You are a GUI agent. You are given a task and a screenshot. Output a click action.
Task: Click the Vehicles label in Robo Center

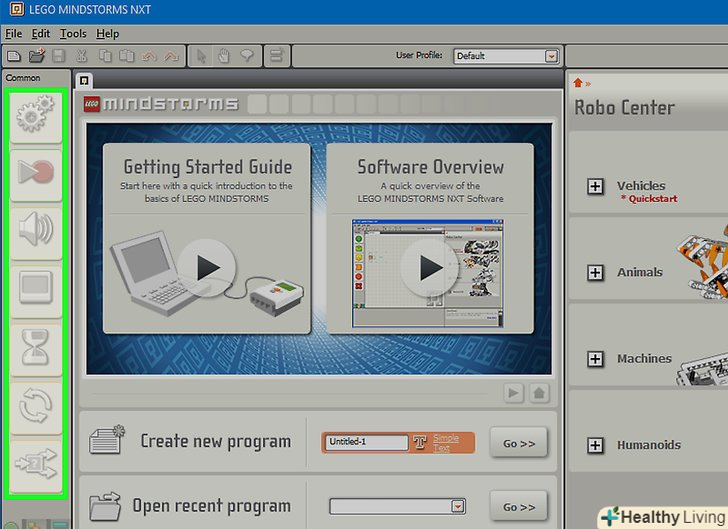[x=641, y=186]
